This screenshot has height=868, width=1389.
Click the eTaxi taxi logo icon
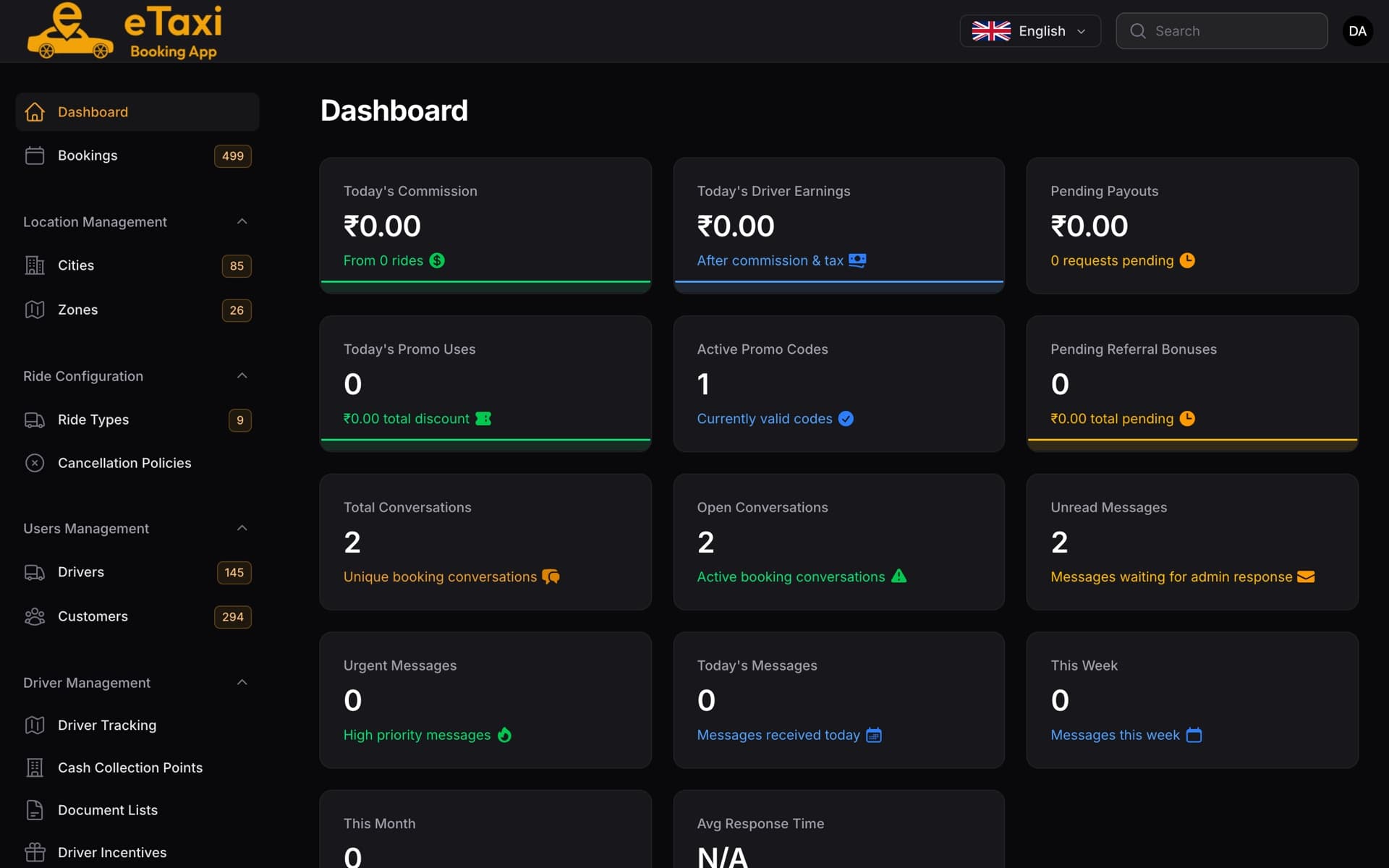click(x=69, y=30)
